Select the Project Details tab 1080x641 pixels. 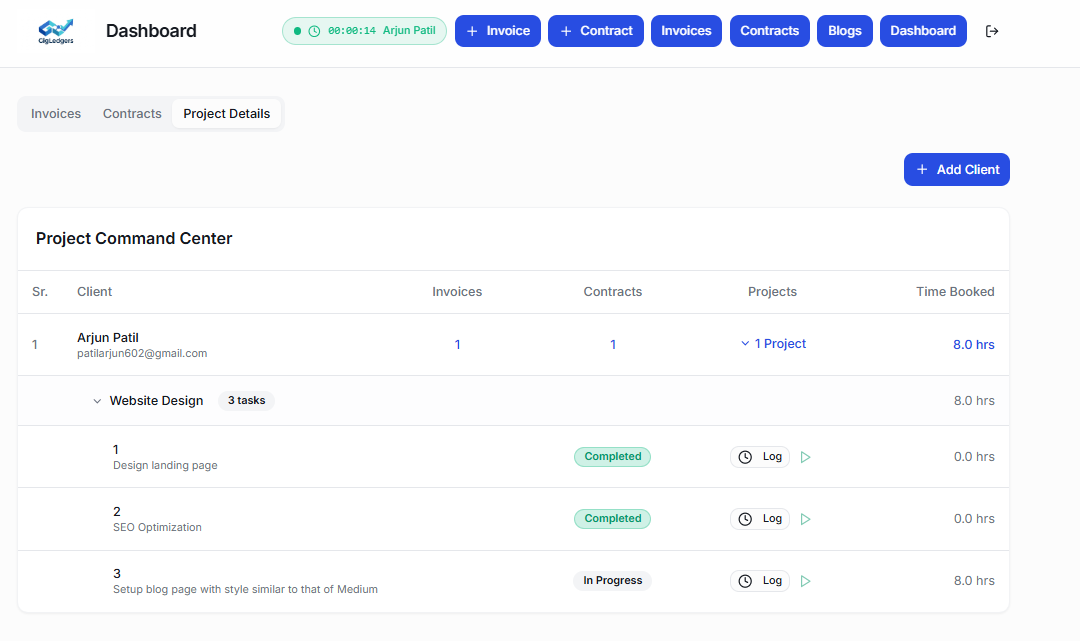point(227,114)
